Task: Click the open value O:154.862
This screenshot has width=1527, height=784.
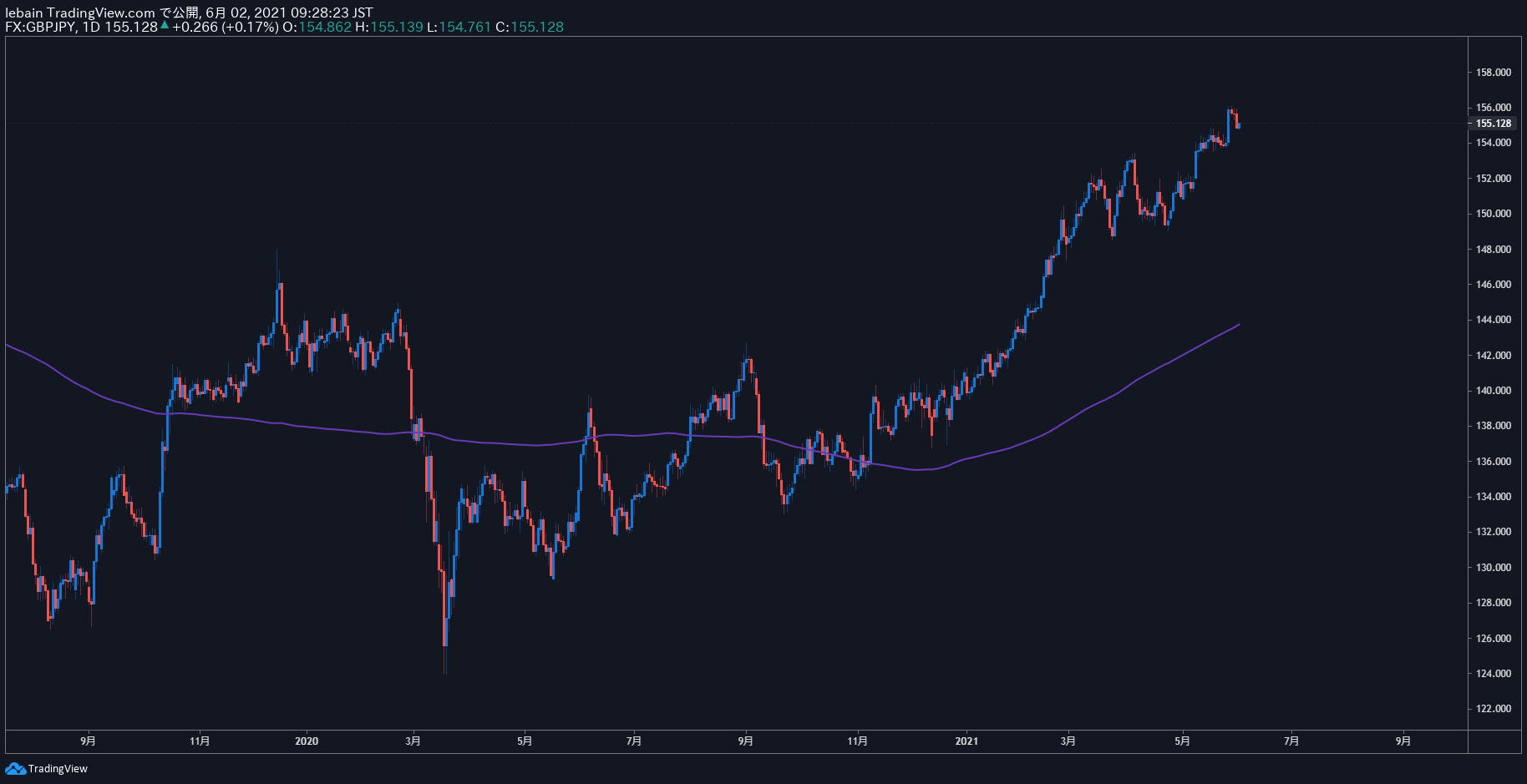Action: tap(317, 27)
